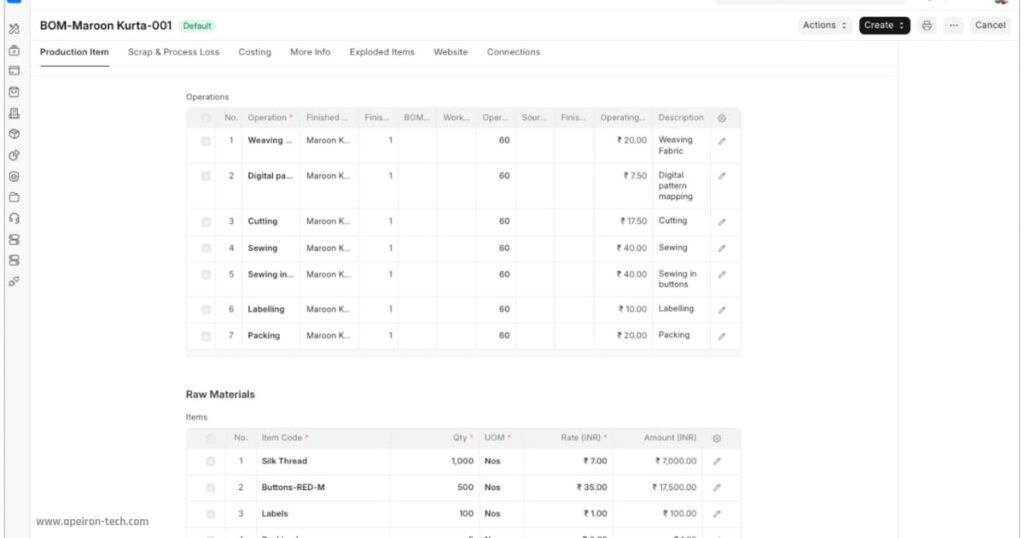Screen dimensions: 1024x538
Task: Tick the checkbox for Sewing operation row
Action: pyautogui.click(x=206, y=249)
